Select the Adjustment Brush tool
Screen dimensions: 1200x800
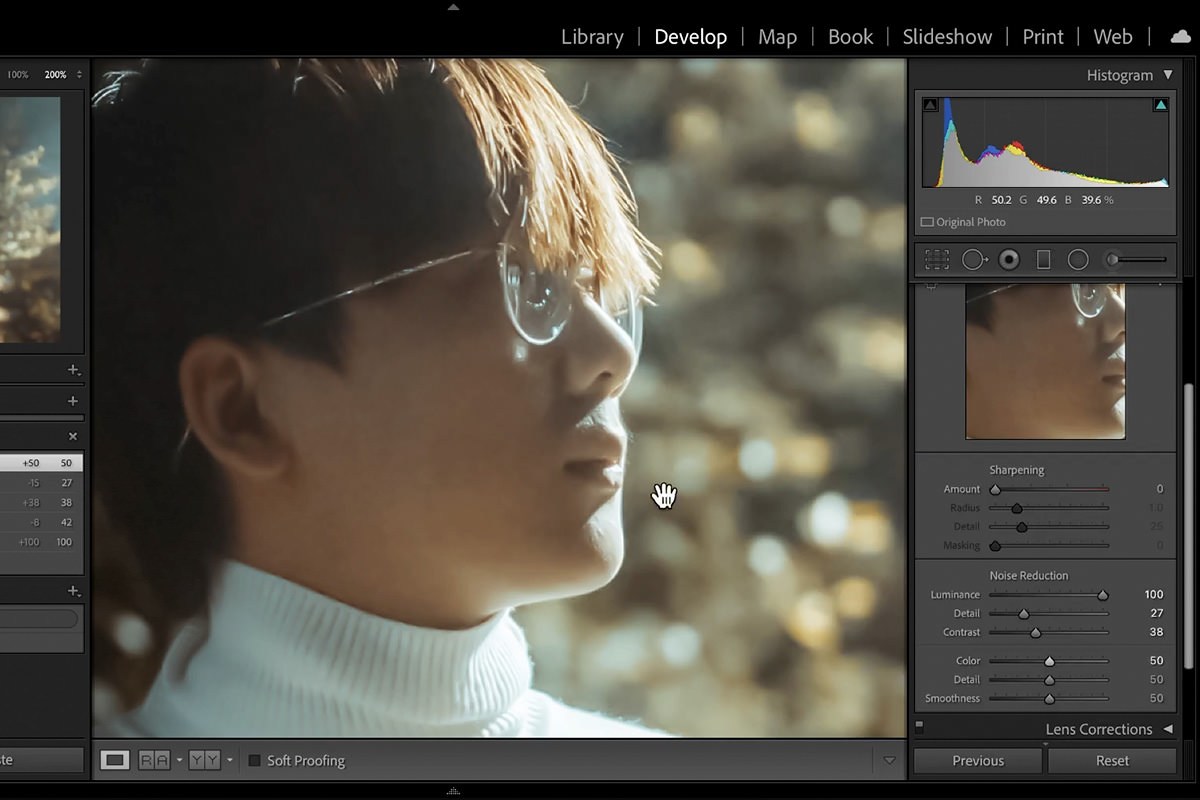[x=1135, y=260]
